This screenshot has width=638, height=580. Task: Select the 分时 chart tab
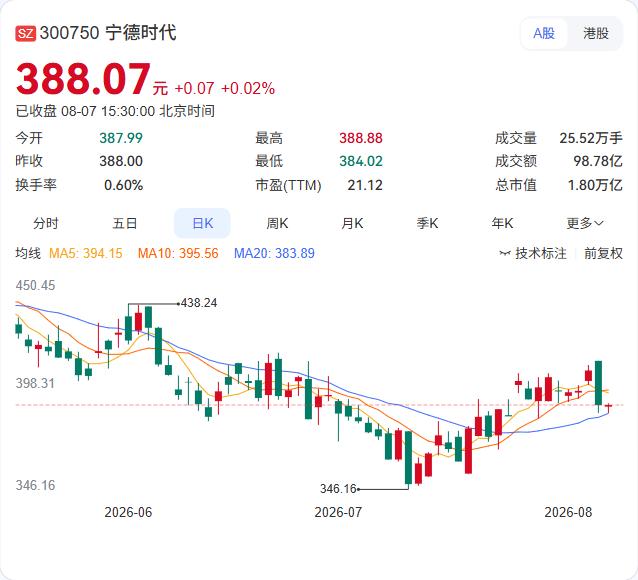(x=46, y=223)
